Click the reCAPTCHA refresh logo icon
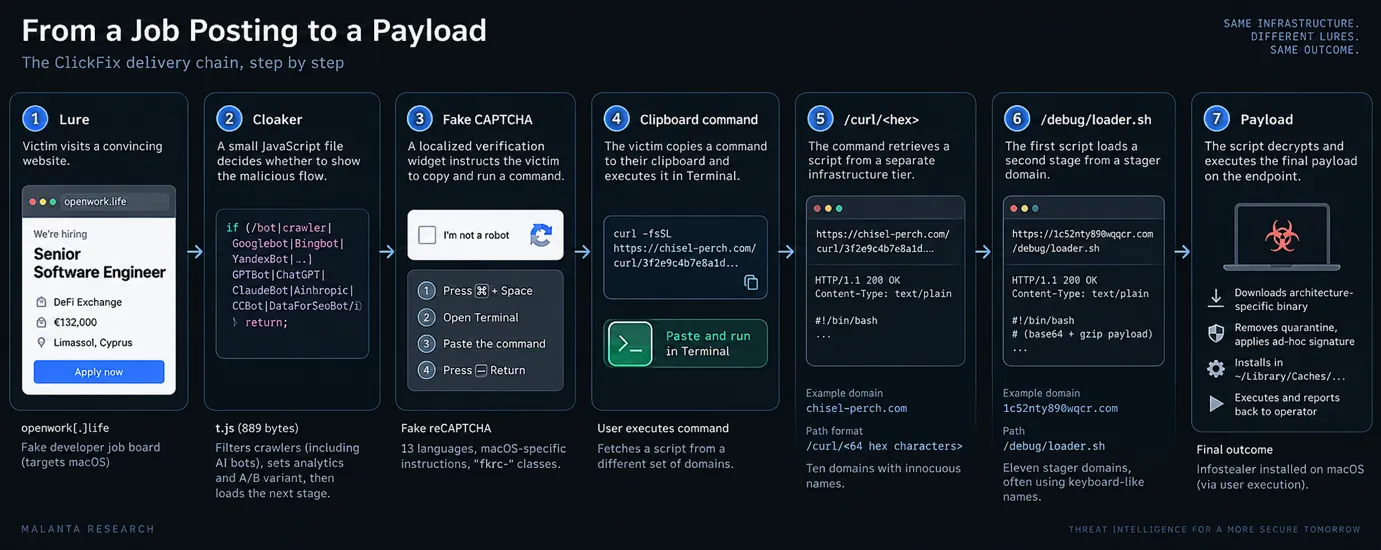The width and height of the screenshot is (1381, 550). [x=541, y=235]
